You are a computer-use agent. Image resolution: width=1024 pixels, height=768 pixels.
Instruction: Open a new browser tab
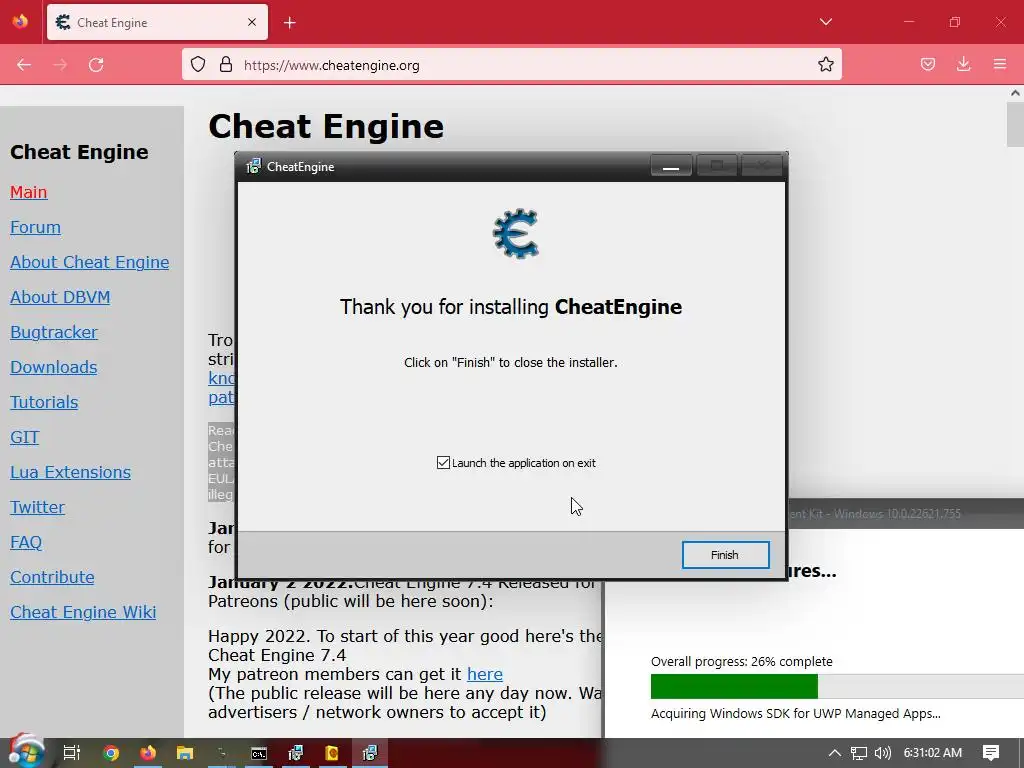pos(290,23)
